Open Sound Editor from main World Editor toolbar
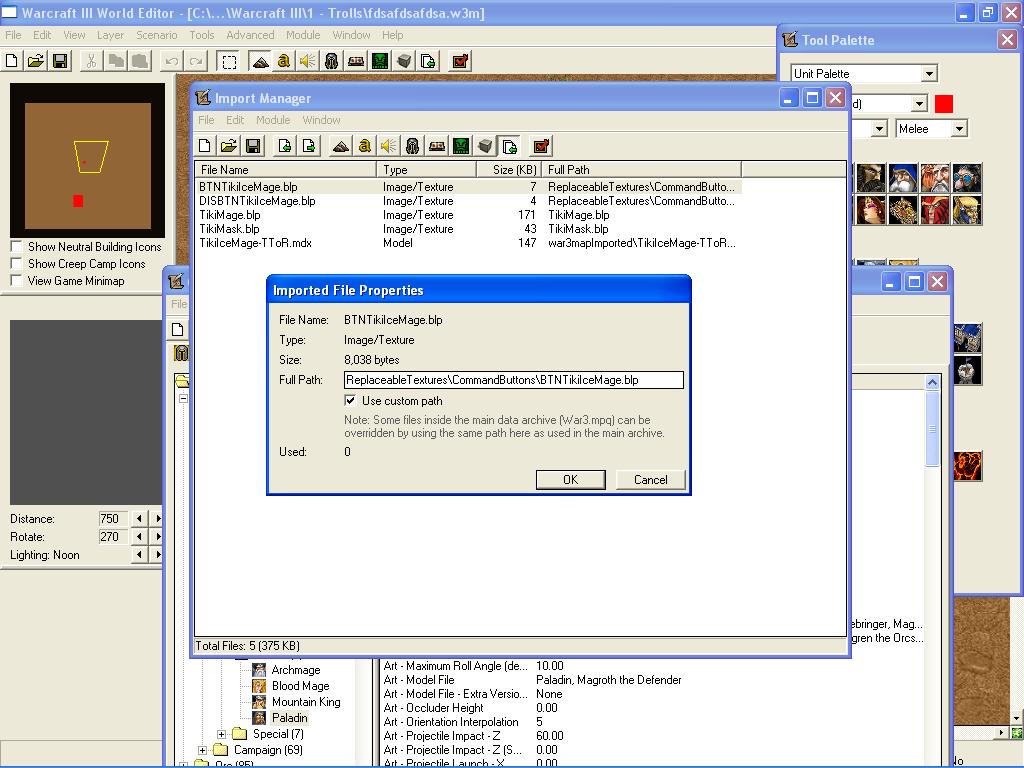 [308, 61]
